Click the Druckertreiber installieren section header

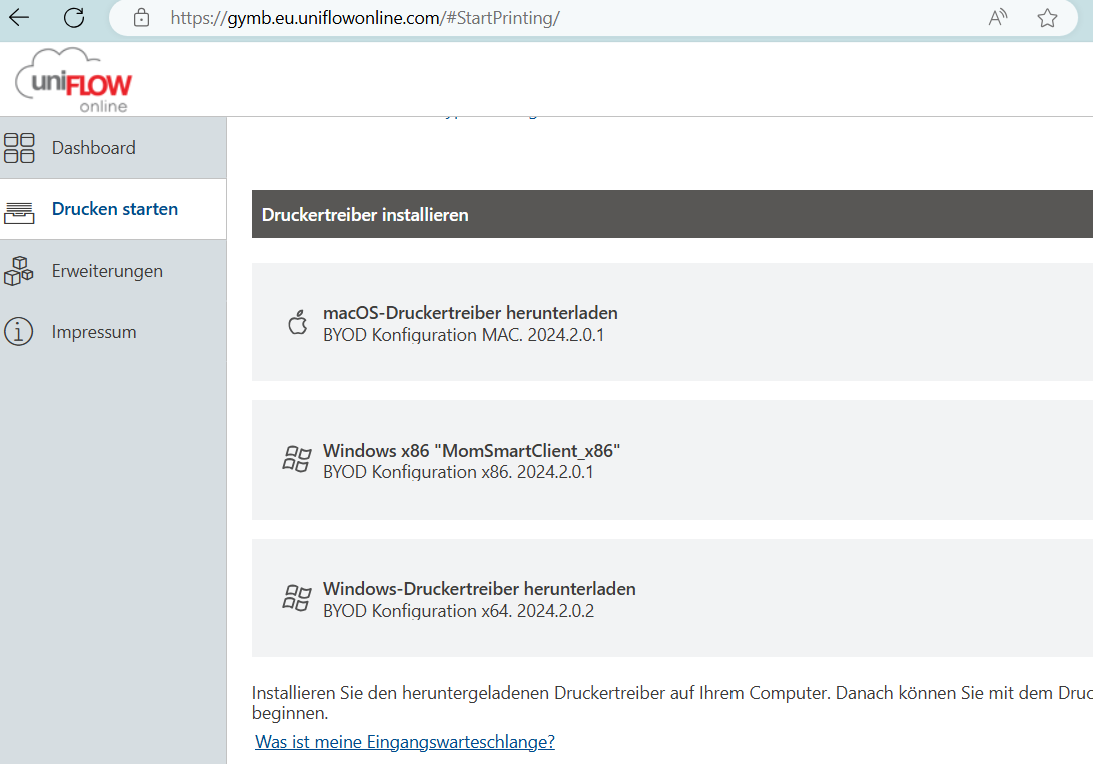point(365,215)
